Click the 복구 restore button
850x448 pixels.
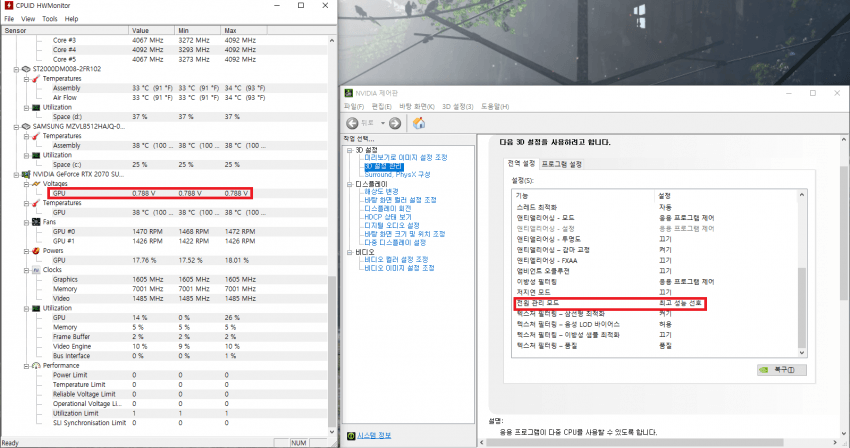(x=782, y=370)
